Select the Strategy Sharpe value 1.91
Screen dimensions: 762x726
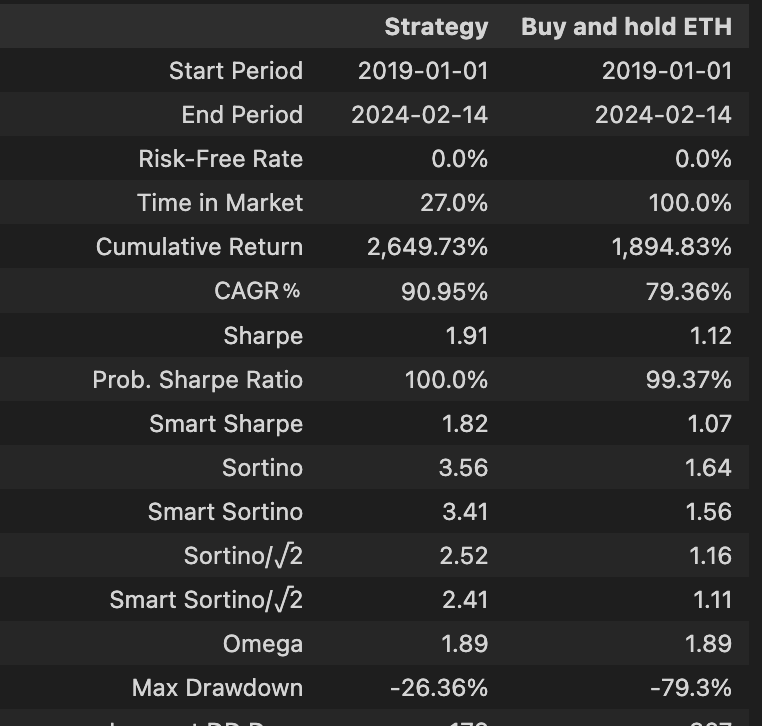coord(466,336)
